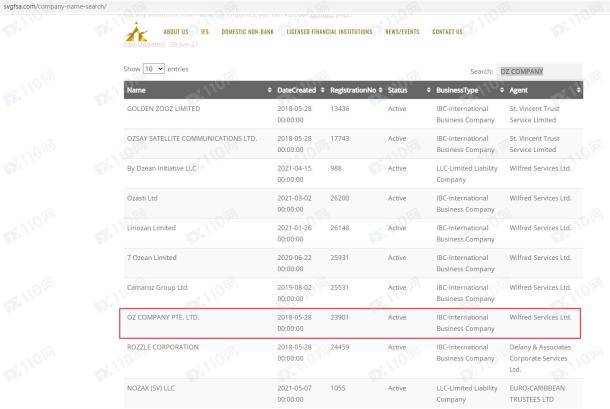Click date 2020-06-22 cell
The height and width of the screenshot is (409, 610).
tap(294, 263)
